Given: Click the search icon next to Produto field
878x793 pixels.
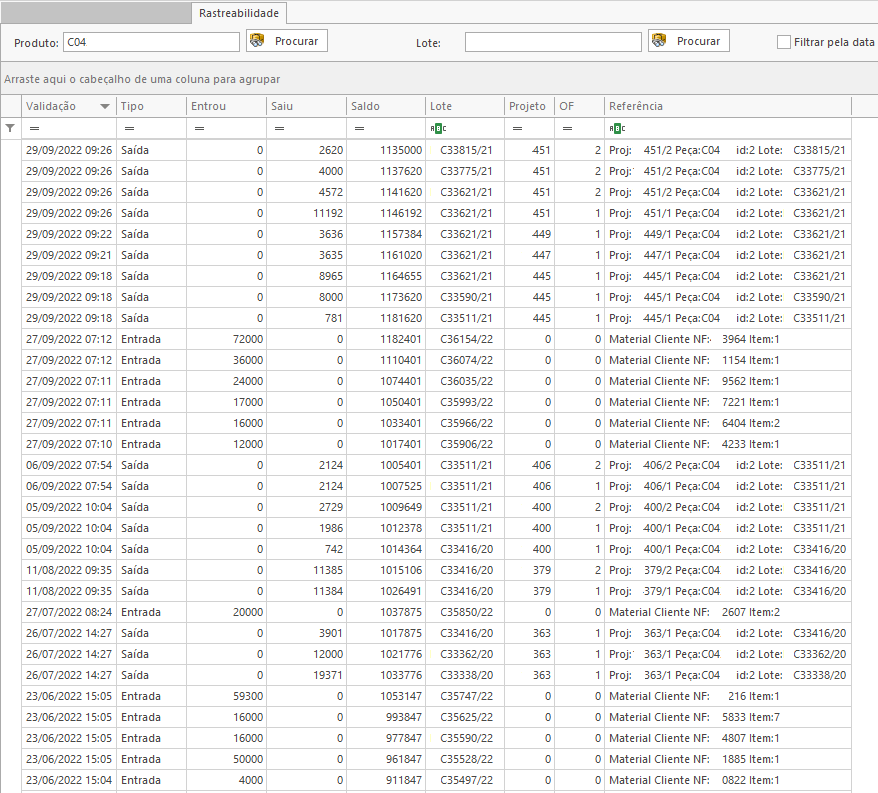Looking at the screenshot, I should tap(256, 41).
